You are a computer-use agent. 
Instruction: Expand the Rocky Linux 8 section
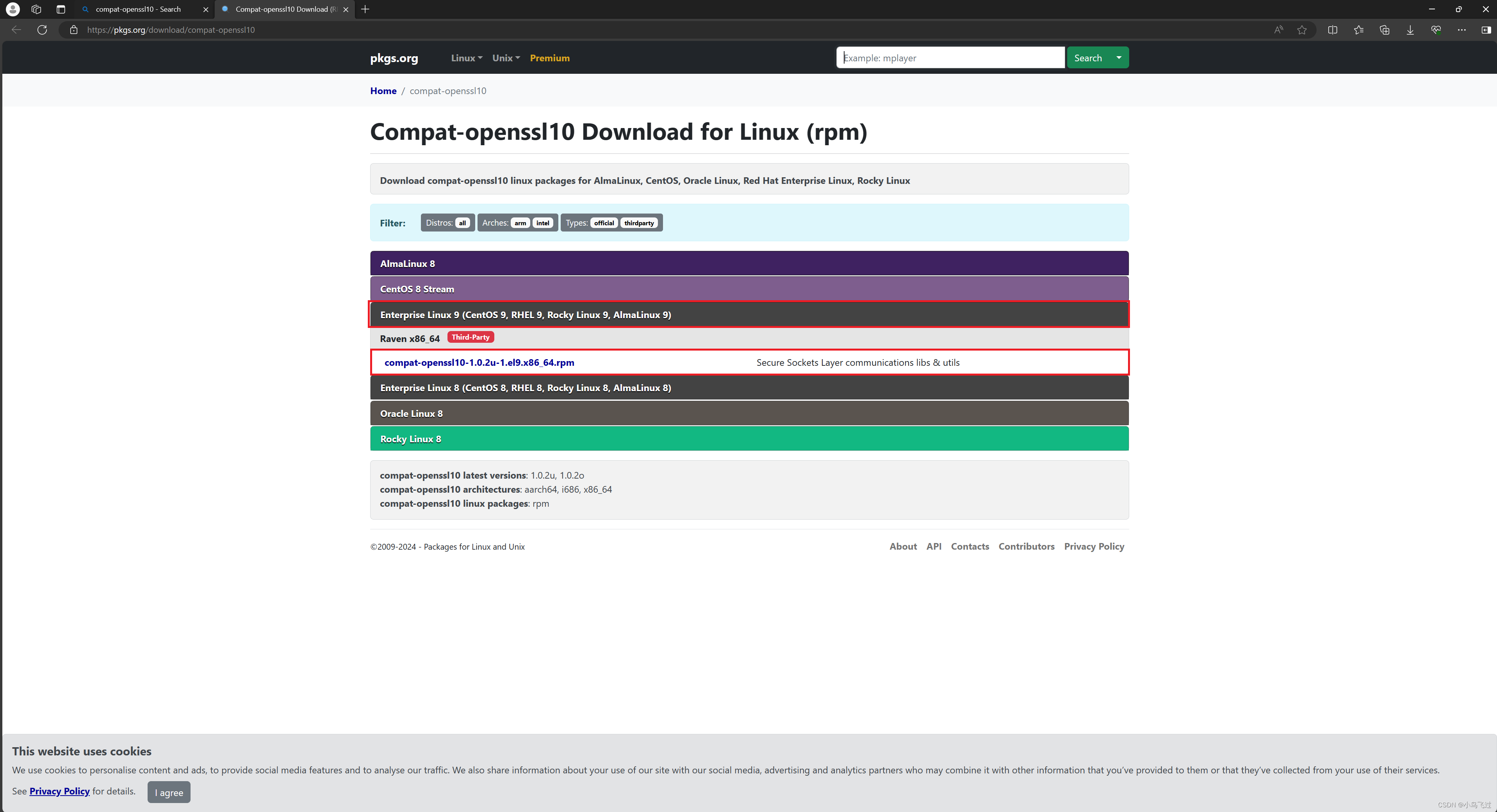[749, 438]
